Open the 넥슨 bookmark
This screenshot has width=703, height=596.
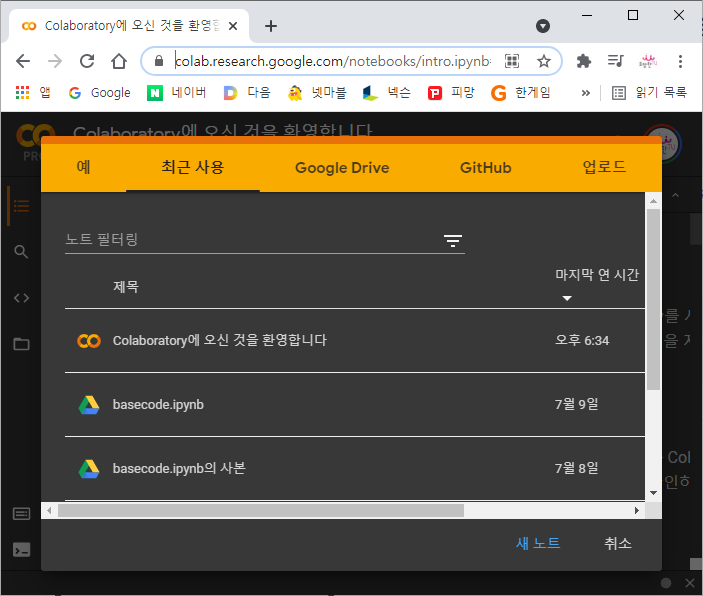386,93
